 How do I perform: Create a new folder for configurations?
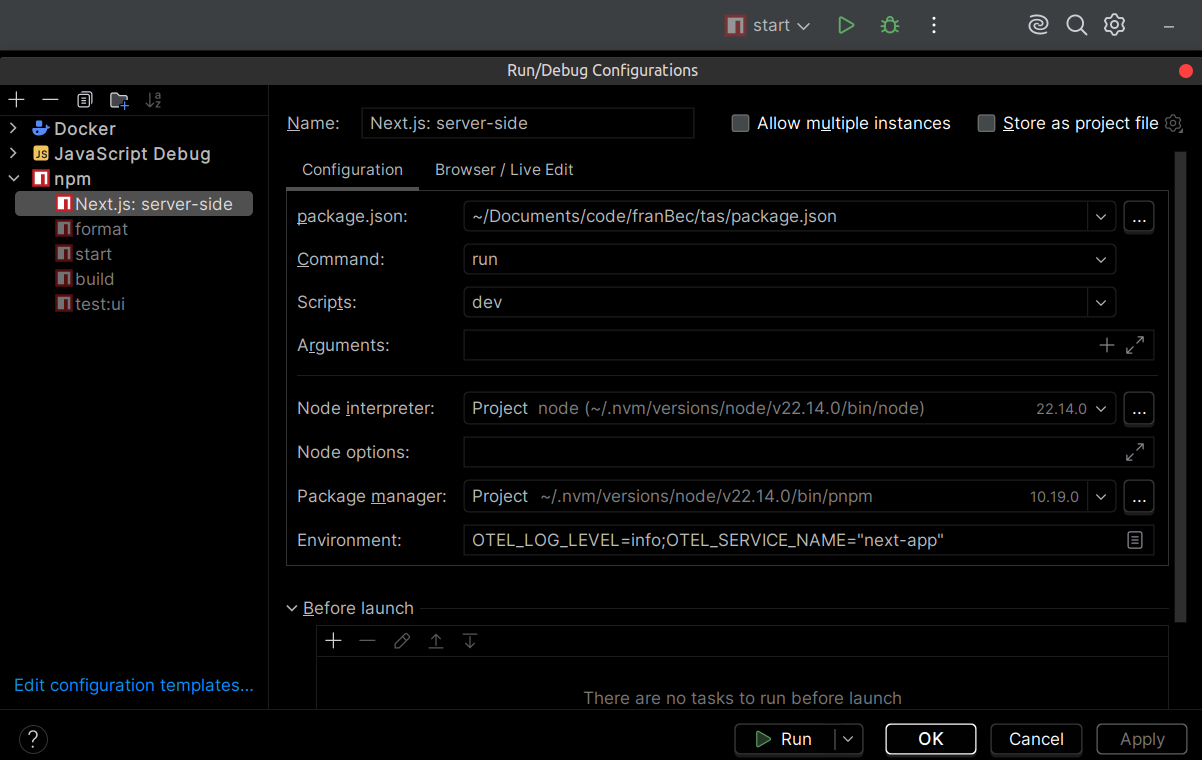[119, 99]
